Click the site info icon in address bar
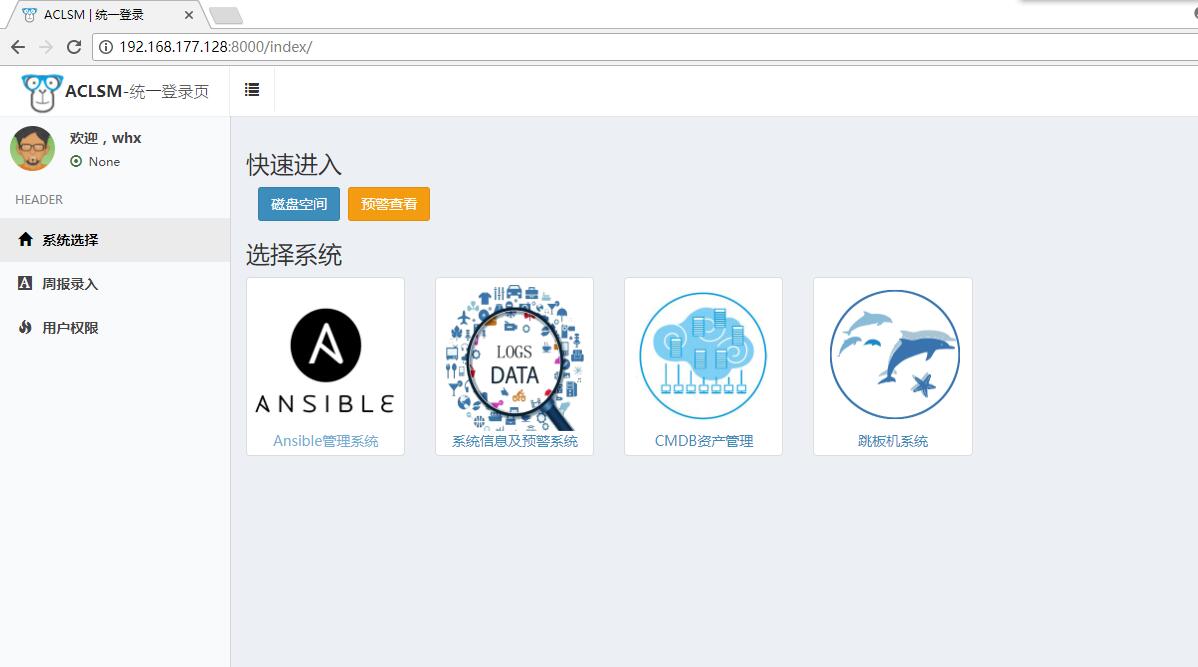The height and width of the screenshot is (667, 1198). 105,47
